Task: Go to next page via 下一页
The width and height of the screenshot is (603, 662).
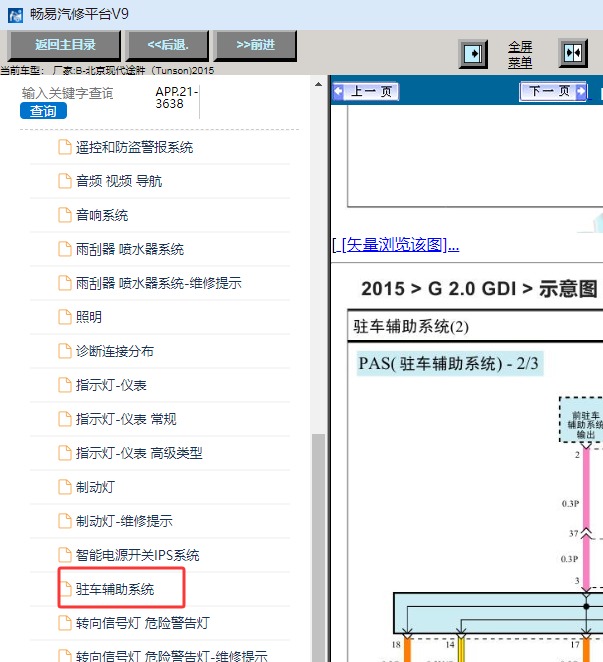Action: pyautogui.click(x=553, y=91)
